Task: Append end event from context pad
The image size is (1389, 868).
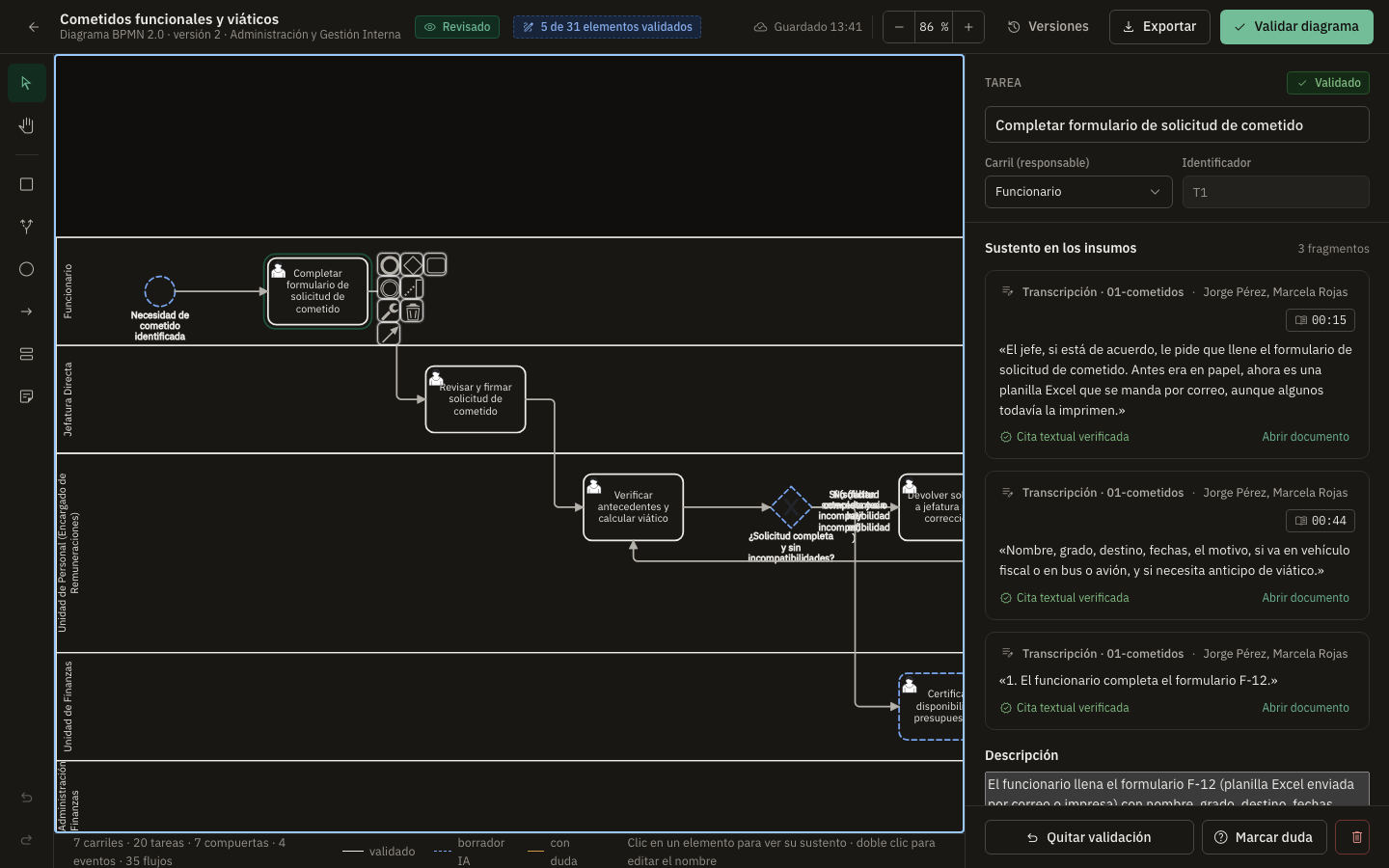Action: (390, 265)
